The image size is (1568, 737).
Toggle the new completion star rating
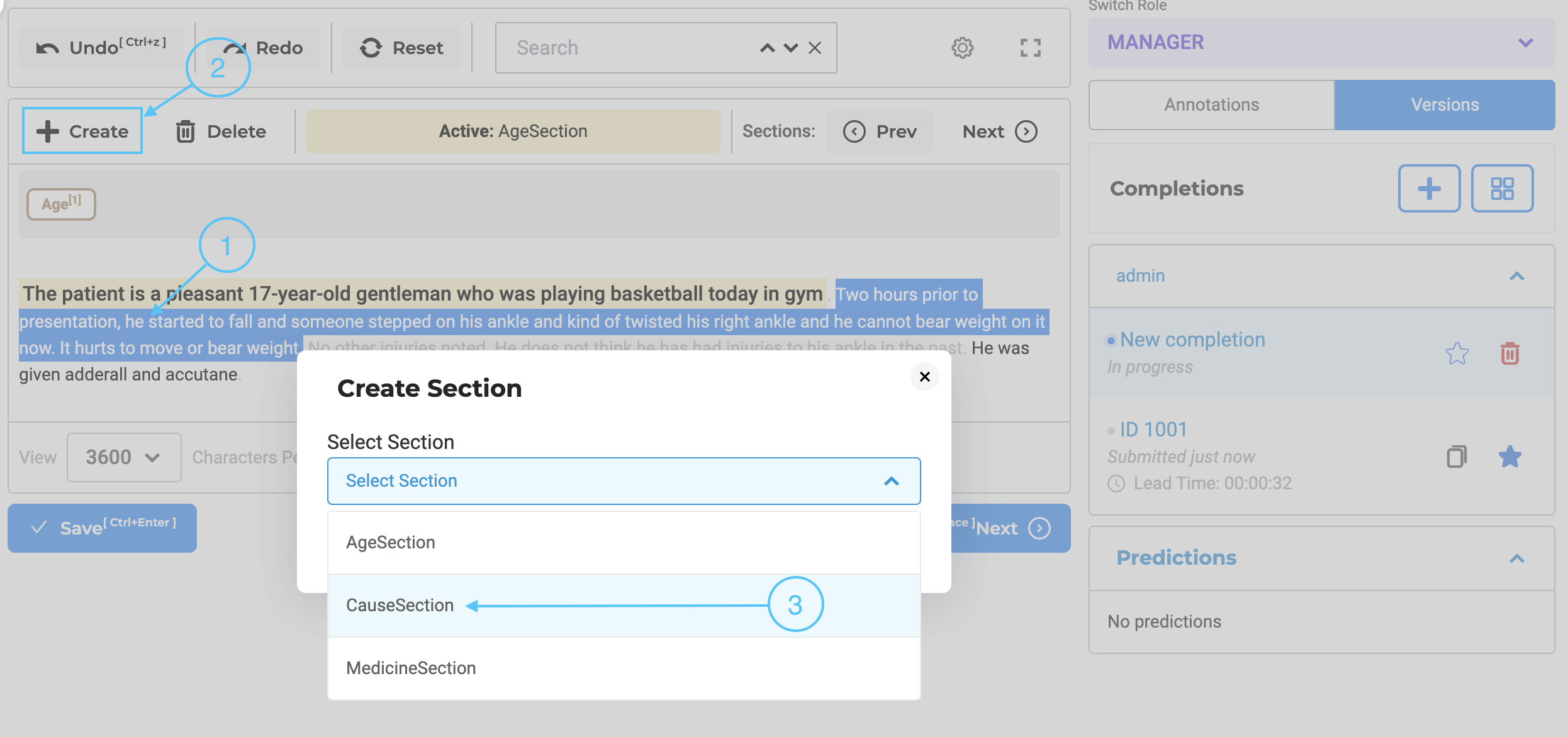[1457, 353]
